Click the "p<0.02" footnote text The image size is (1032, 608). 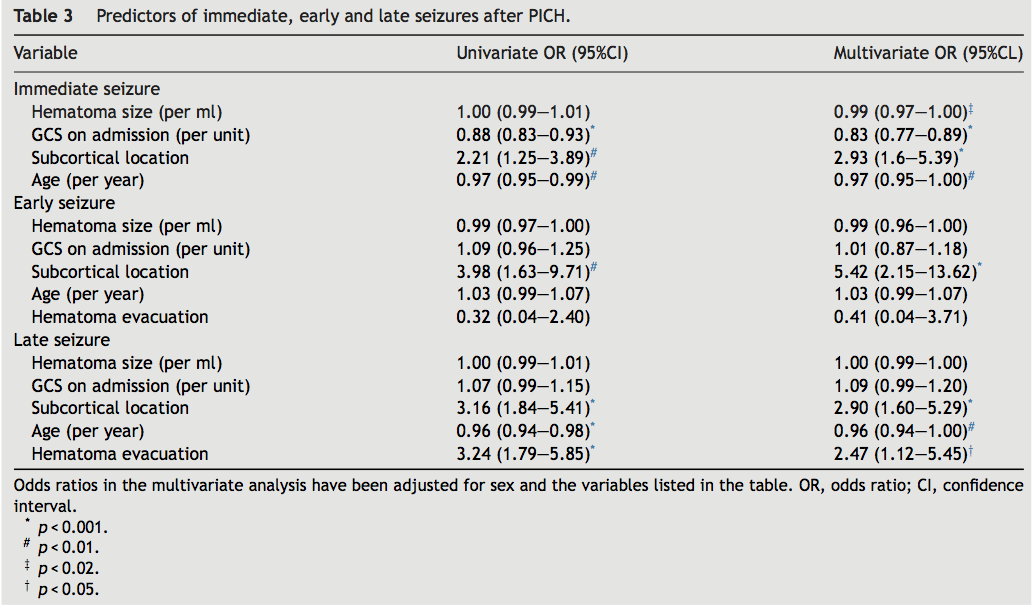(68, 568)
